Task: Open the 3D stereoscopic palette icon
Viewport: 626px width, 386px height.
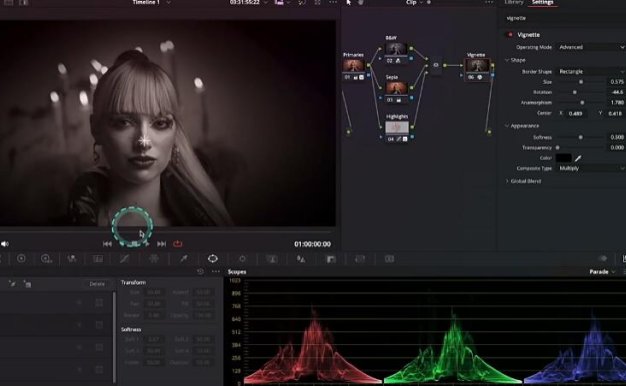Action: pos(389,259)
